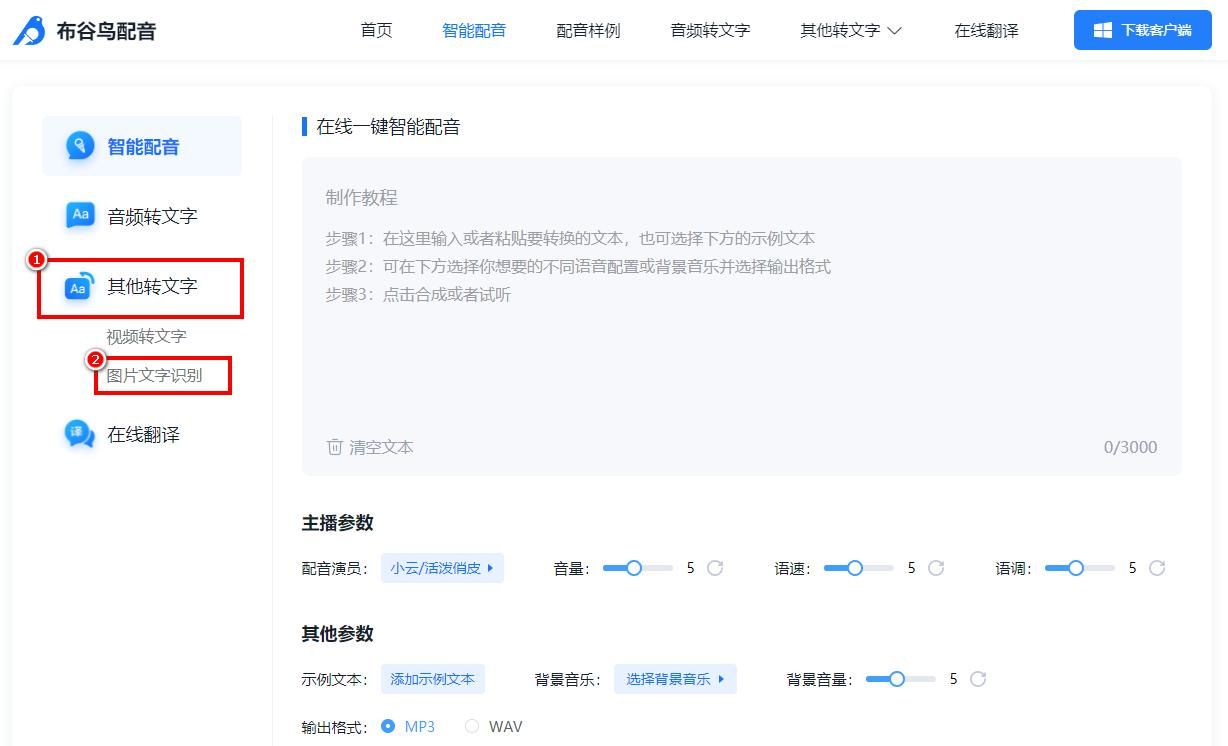
Task: Expand the 其他转文字 top navigation dropdown
Action: (x=851, y=30)
